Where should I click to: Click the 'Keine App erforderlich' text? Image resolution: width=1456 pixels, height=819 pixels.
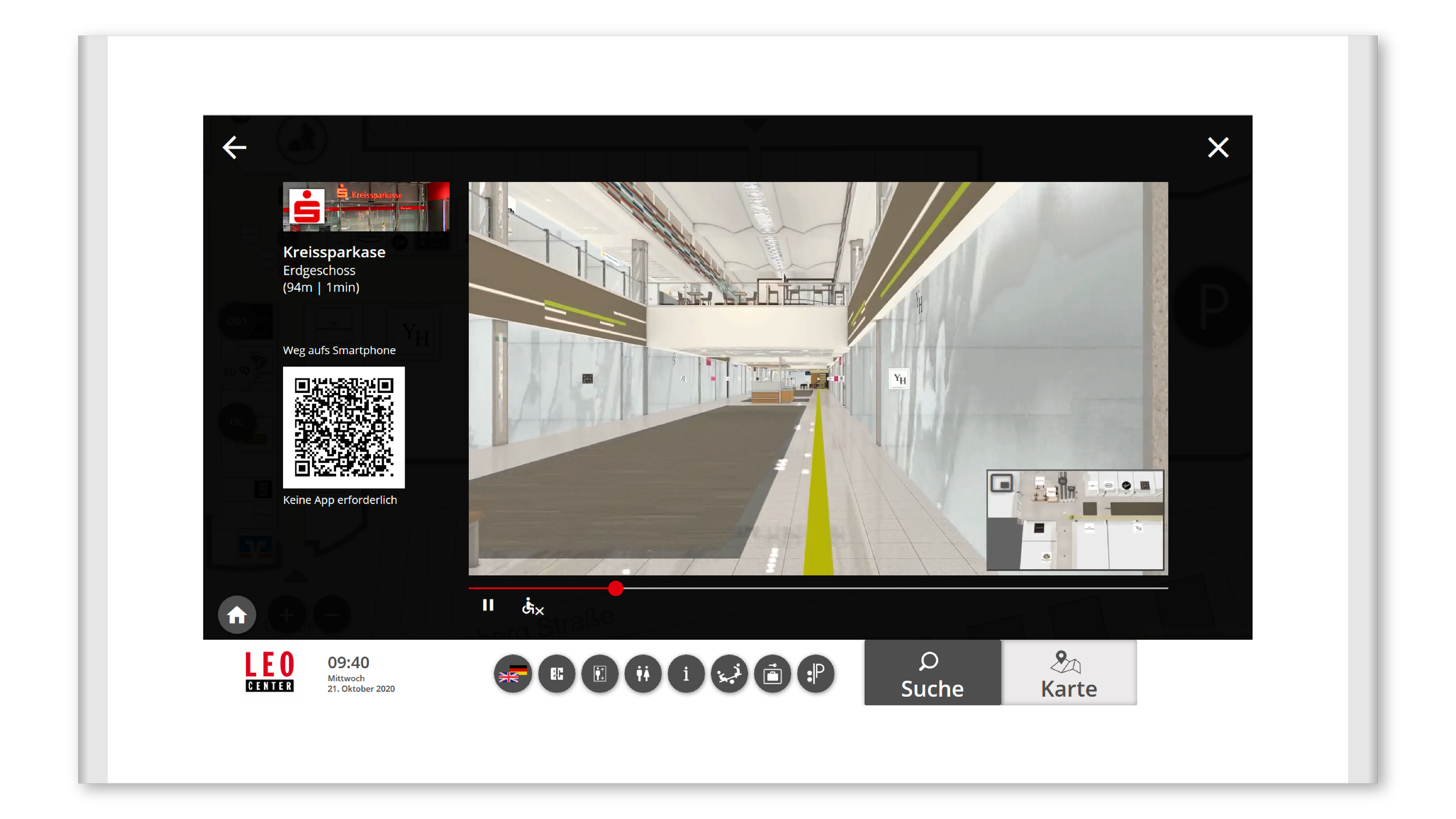[340, 499]
